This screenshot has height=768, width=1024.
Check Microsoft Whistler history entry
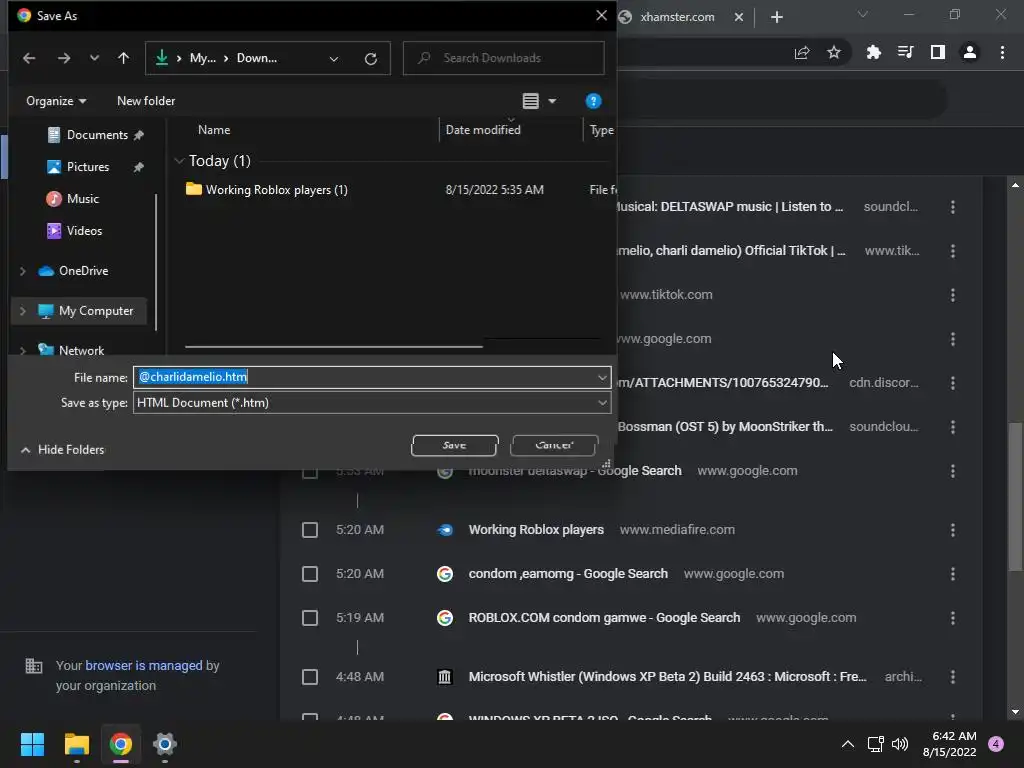pyautogui.click(x=310, y=677)
